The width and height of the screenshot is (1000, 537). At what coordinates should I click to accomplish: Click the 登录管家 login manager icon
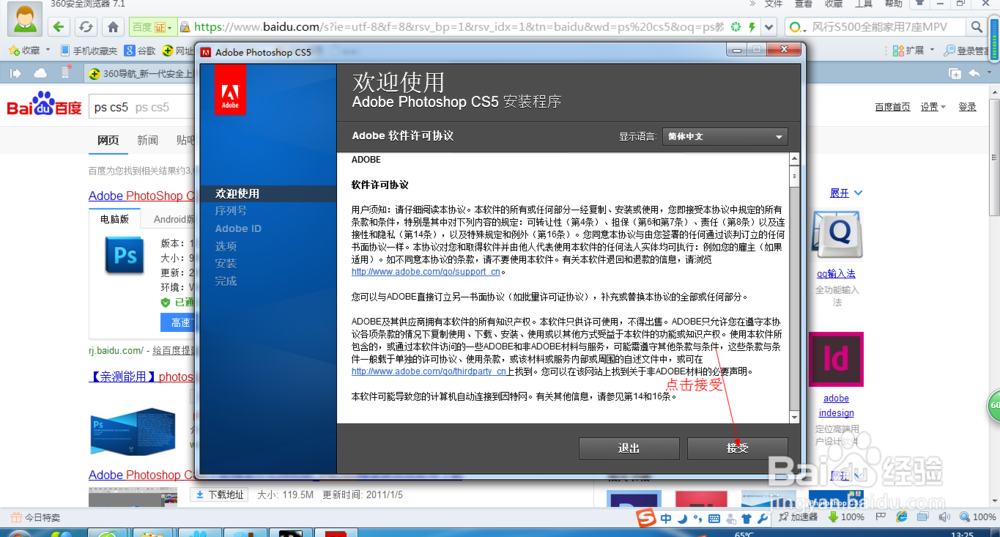click(x=966, y=50)
